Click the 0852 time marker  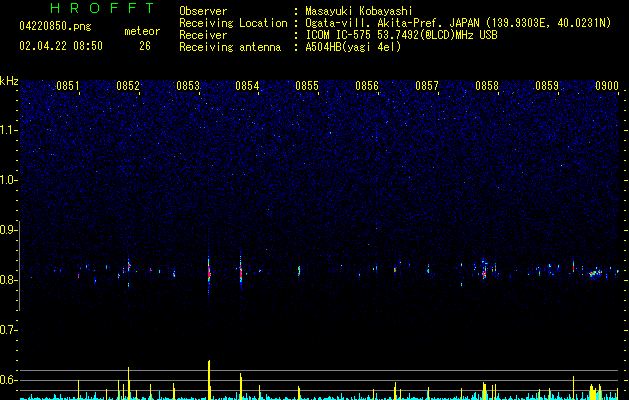[128, 85]
